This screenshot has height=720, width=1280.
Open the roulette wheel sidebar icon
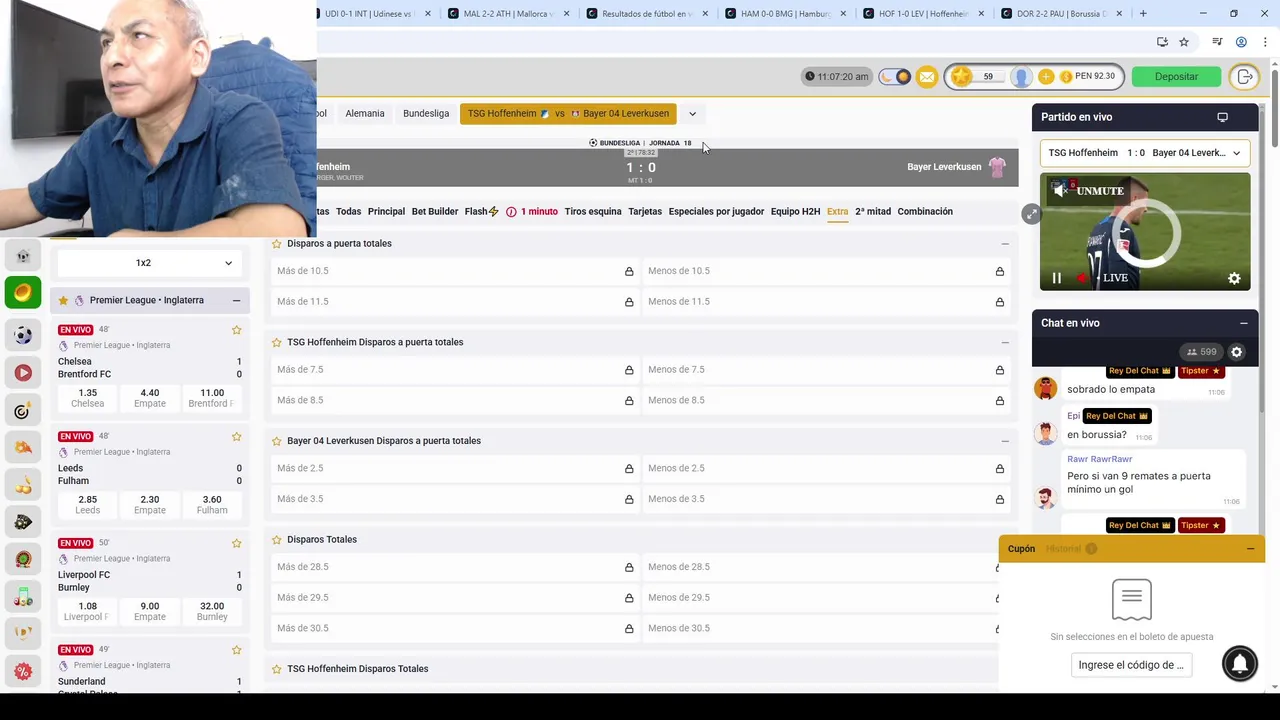(x=23, y=560)
